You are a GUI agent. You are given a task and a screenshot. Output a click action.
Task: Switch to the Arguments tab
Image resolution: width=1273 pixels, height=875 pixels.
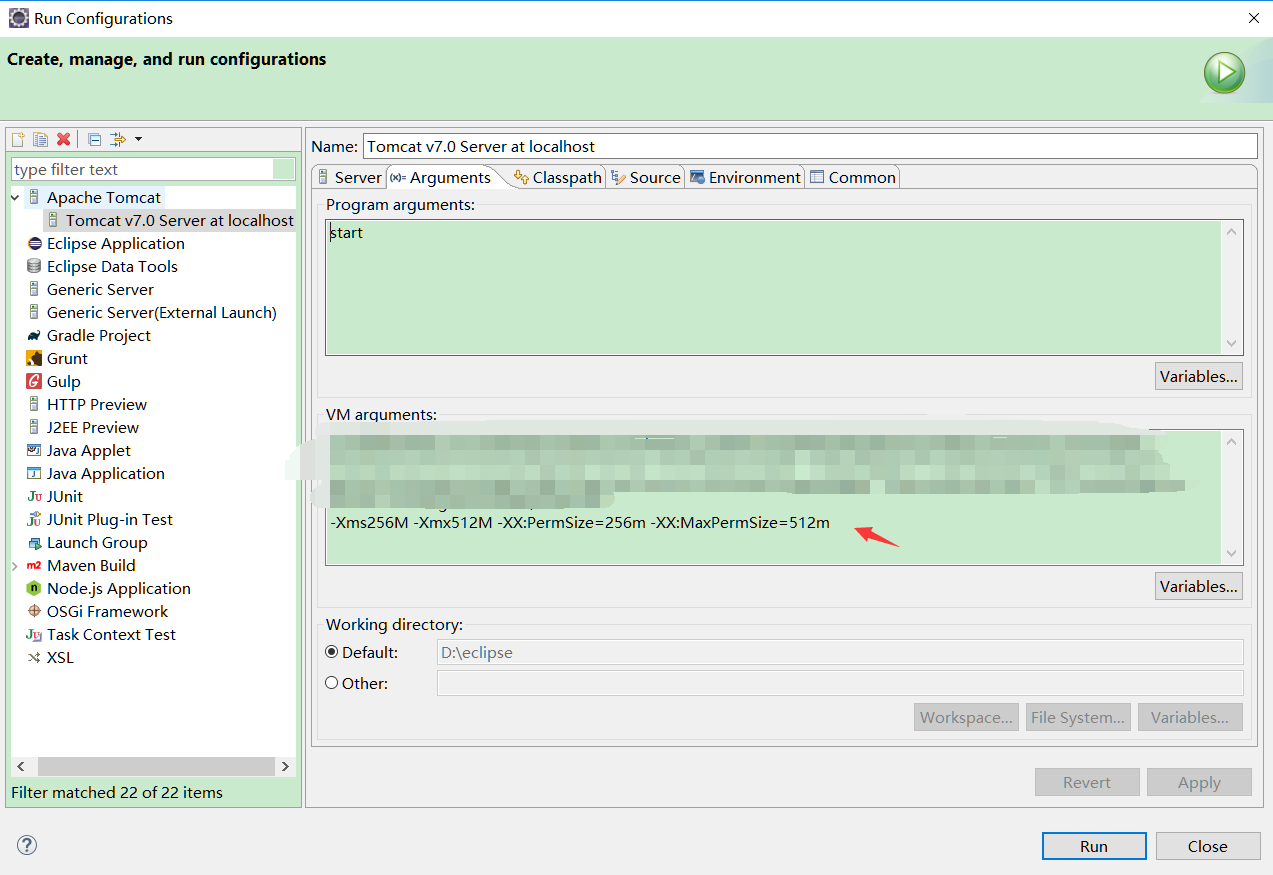[x=441, y=177]
